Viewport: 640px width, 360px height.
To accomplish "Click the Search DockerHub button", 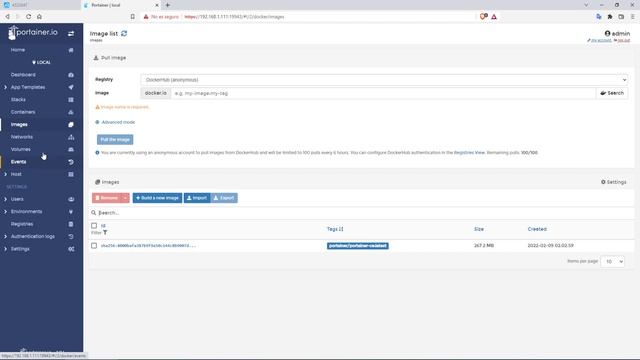I will click(612, 93).
